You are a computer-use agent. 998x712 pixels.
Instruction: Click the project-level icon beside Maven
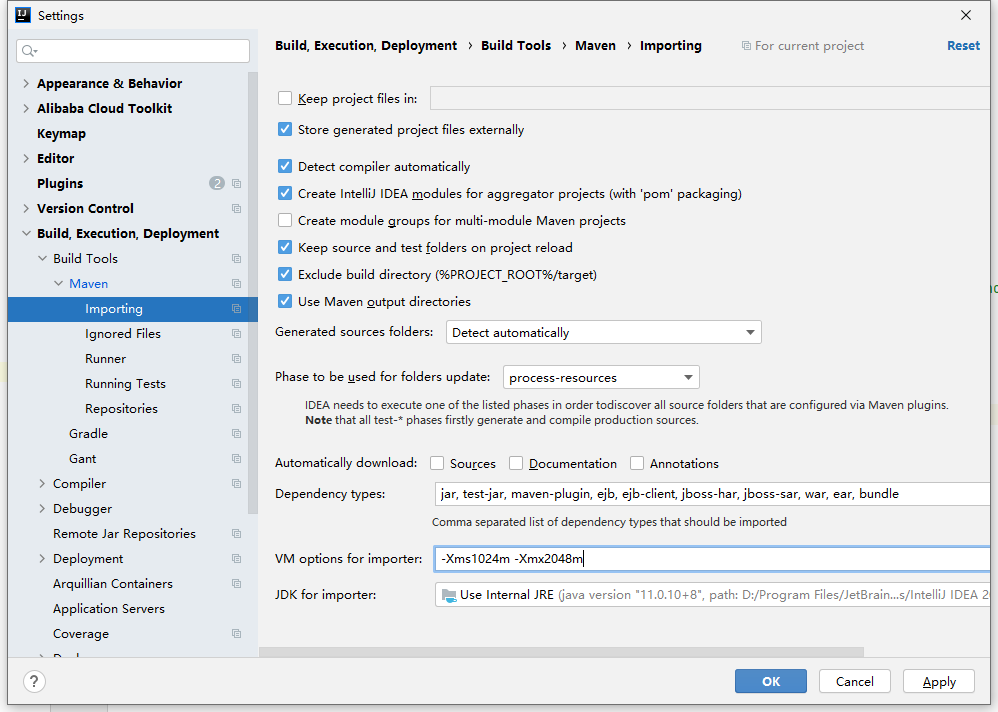[x=237, y=284]
